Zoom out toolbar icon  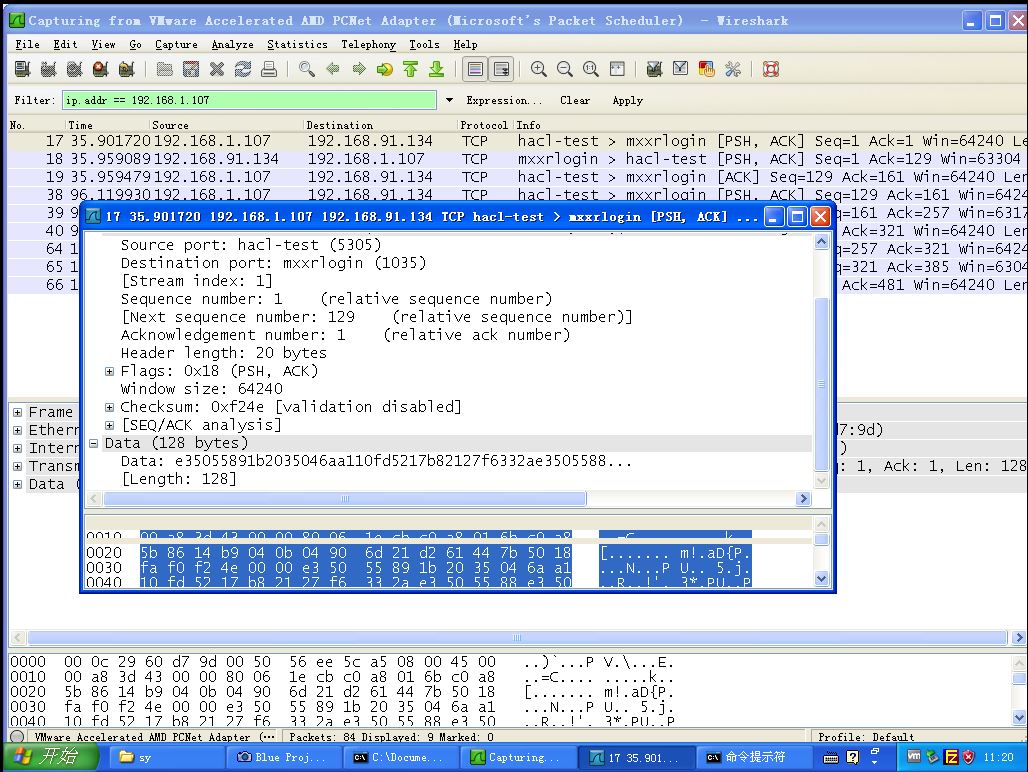point(564,69)
